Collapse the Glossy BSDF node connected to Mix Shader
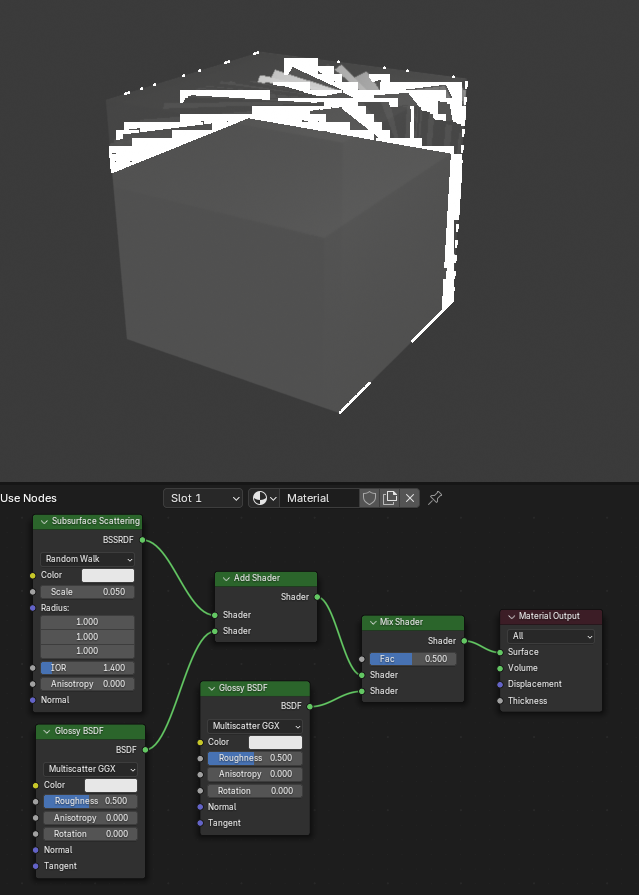639x895 pixels. pyautogui.click(x=211, y=688)
